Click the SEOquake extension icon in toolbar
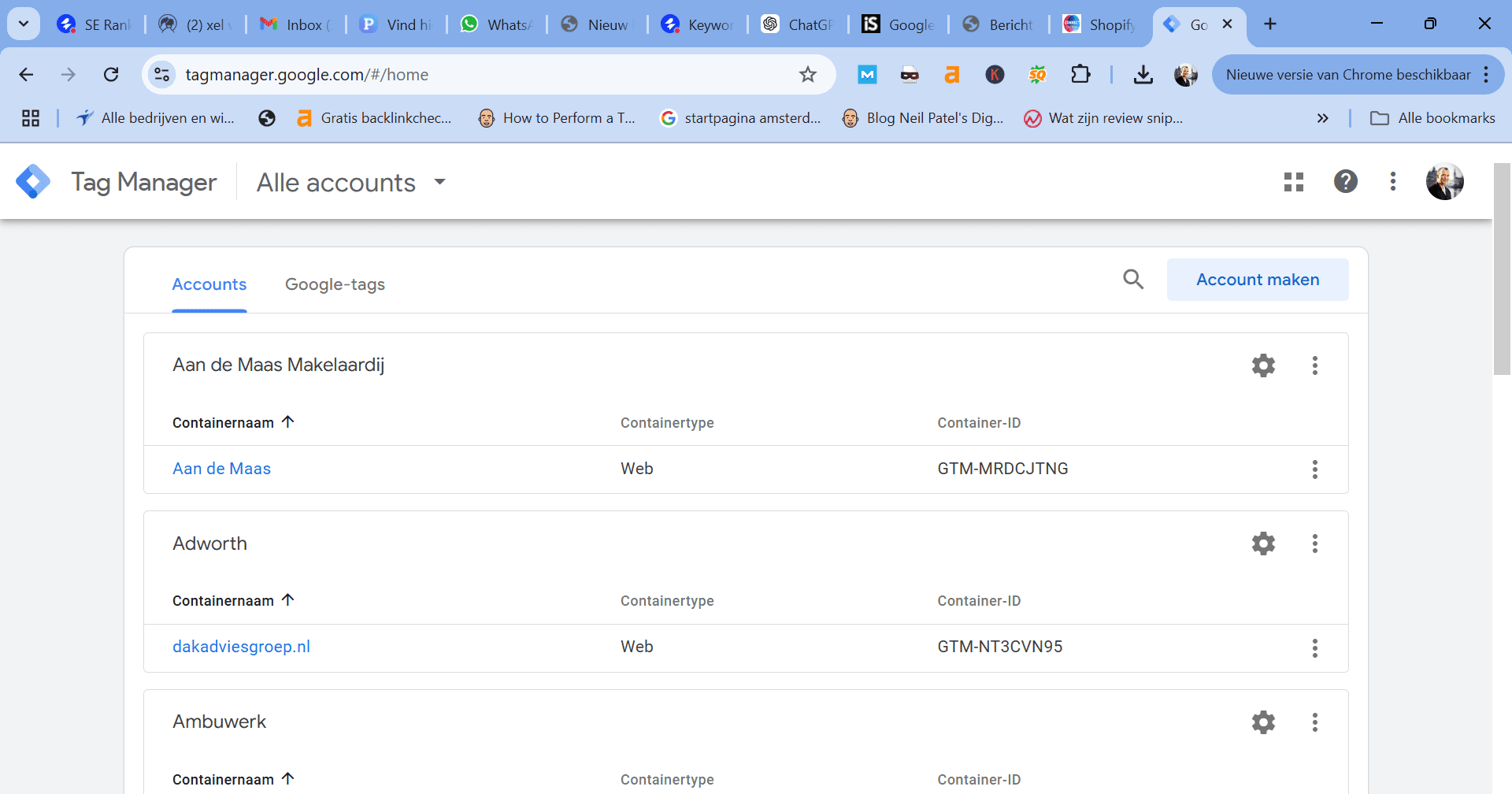Viewport: 1512px width, 794px height. (1037, 75)
